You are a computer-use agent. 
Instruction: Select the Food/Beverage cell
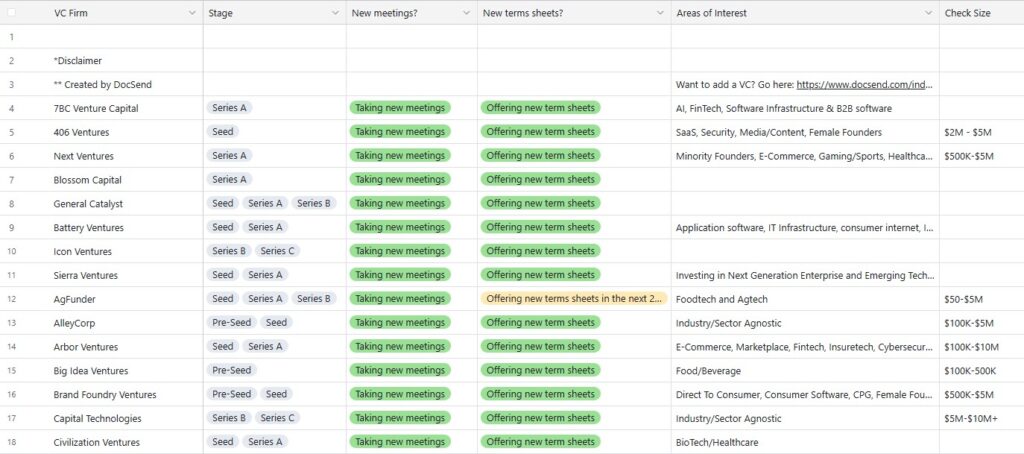[805, 370]
